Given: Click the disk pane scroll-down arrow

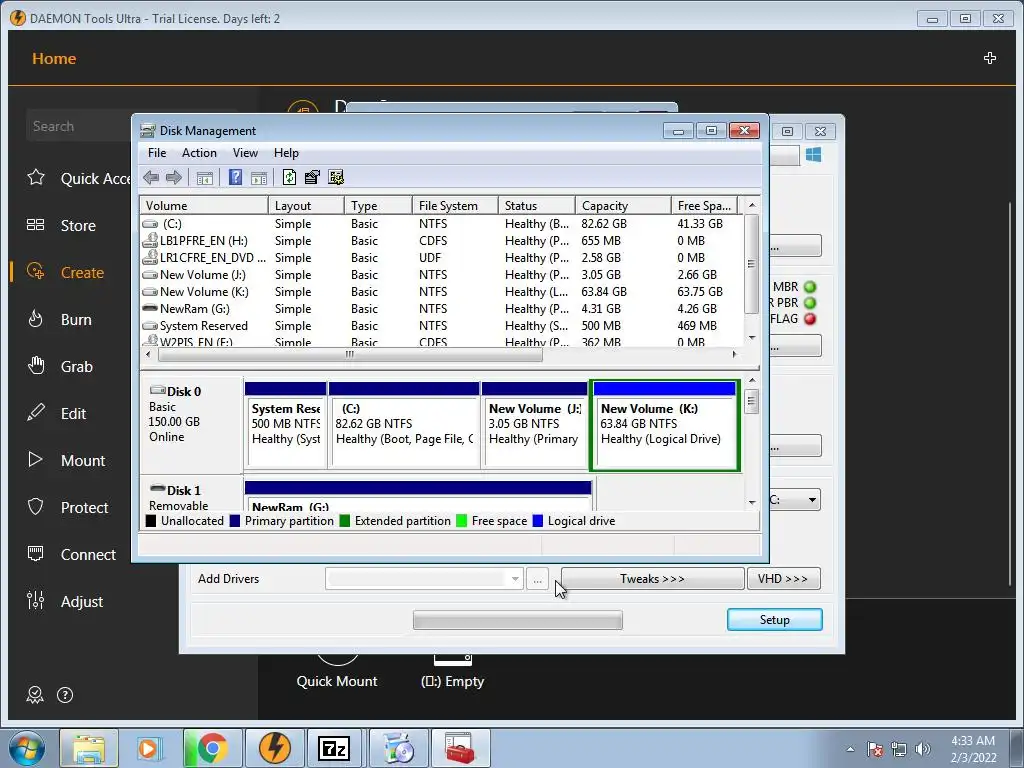Looking at the screenshot, I should pos(752,502).
